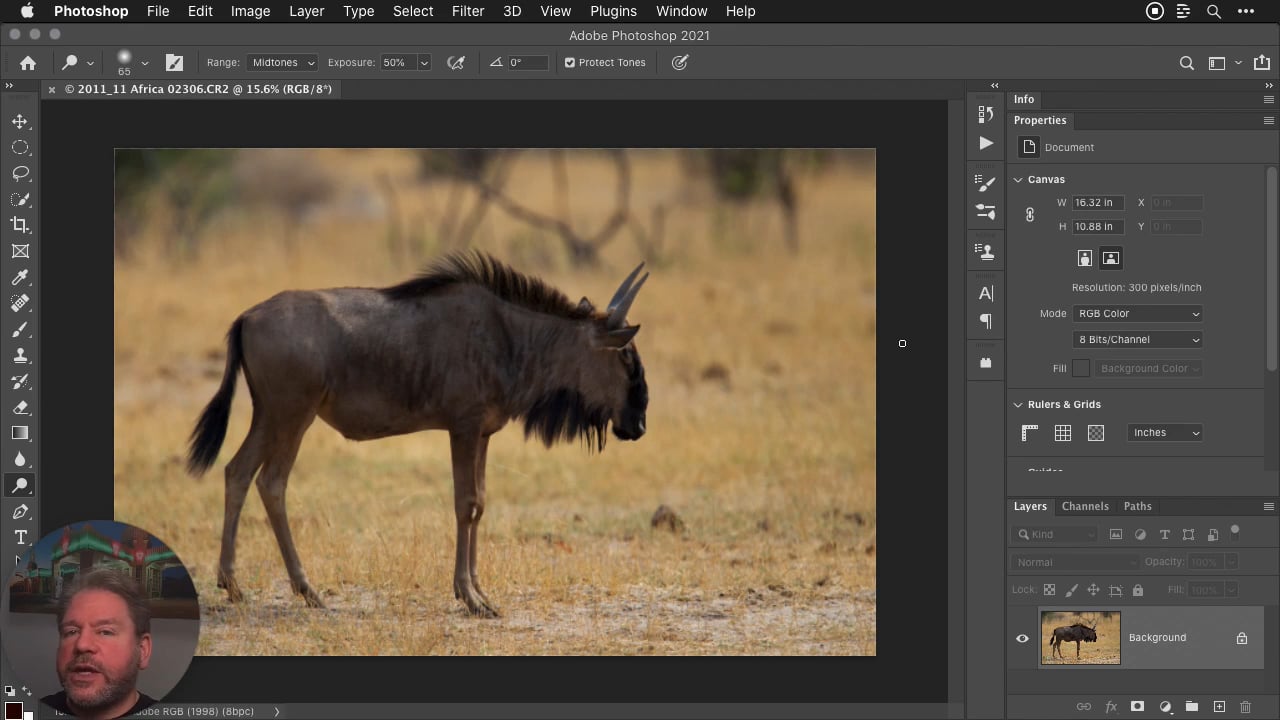Collapse the Canvas section
The height and width of the screenshot is (720, 1280).
coord(1018,180)
